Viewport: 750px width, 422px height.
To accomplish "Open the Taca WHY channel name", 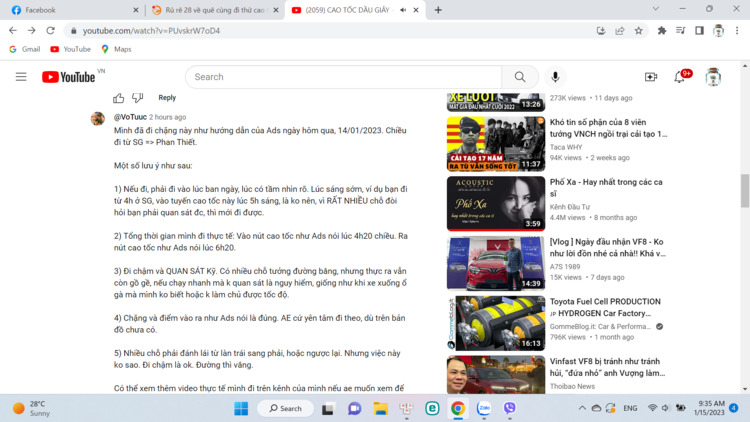I will [566, 147].
